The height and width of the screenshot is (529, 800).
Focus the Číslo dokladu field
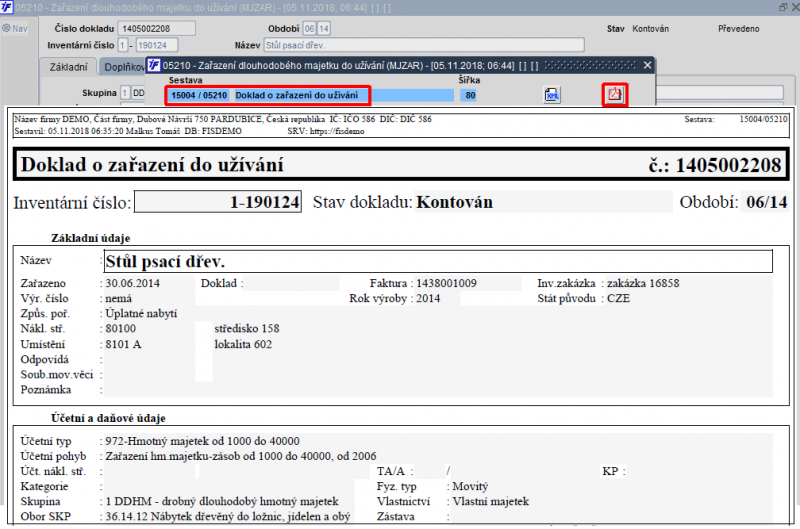[157, 28]
